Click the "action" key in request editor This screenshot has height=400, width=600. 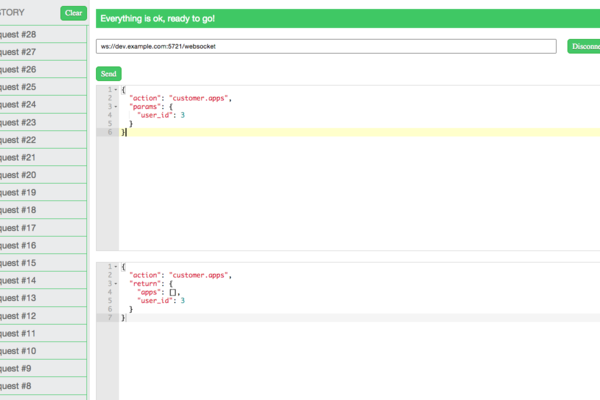(145, 98)
